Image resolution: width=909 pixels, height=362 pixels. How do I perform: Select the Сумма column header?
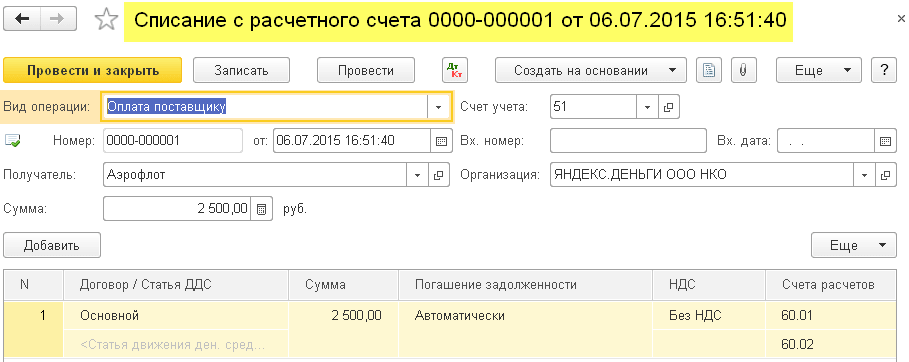[343, 285]
